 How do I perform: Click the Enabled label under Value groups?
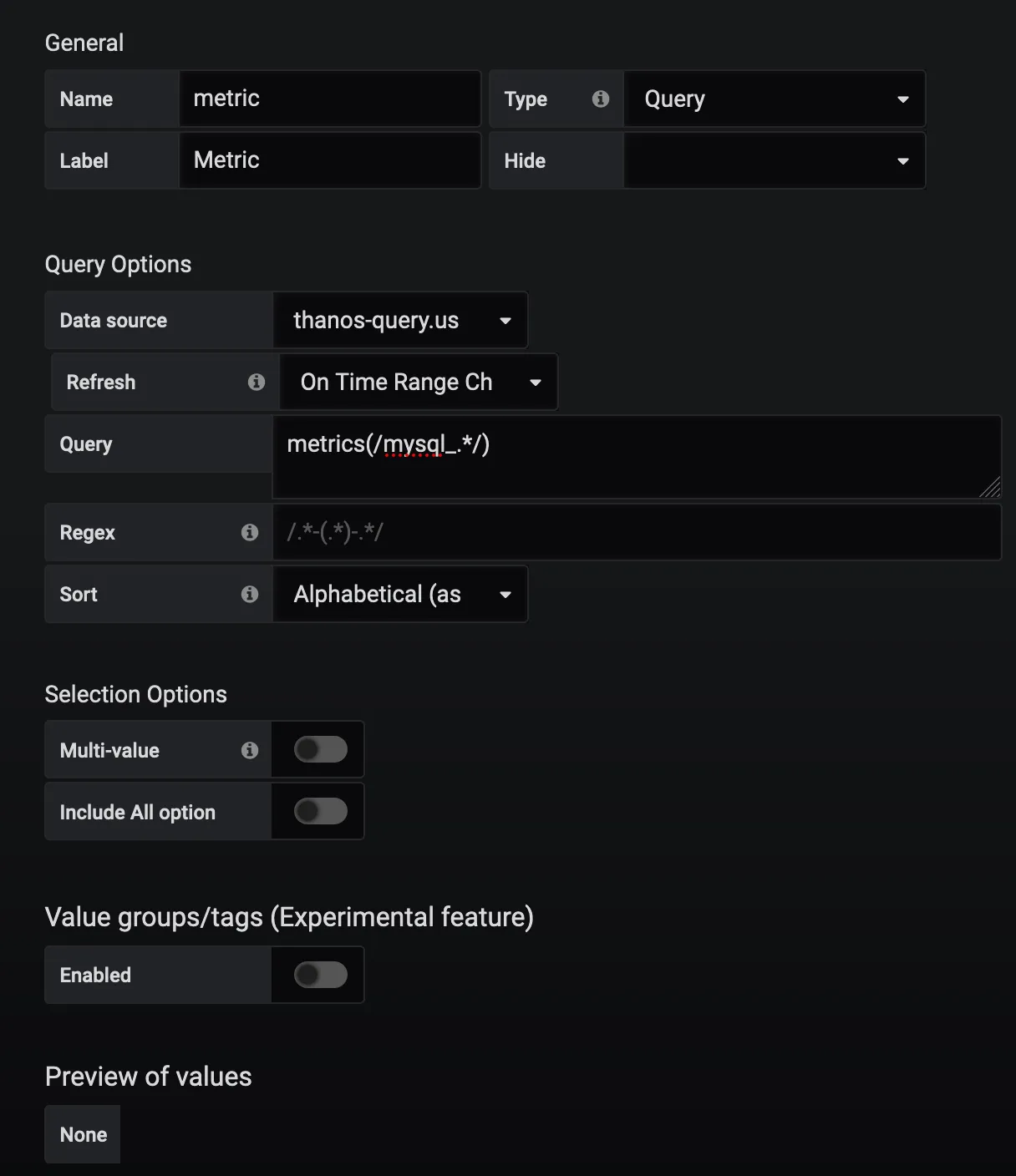pos(95,975)
